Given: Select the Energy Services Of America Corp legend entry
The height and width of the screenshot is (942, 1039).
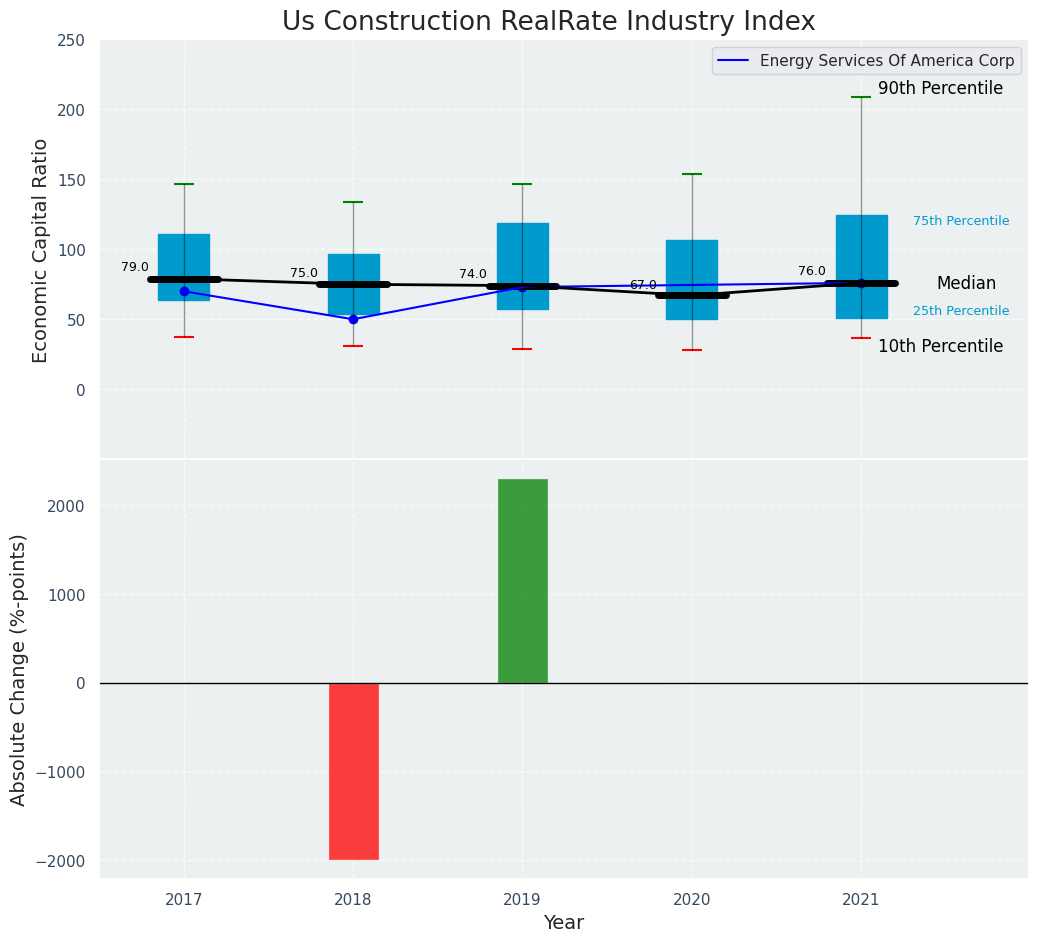Looking at the screenshot, I should (x=886, y=61).
